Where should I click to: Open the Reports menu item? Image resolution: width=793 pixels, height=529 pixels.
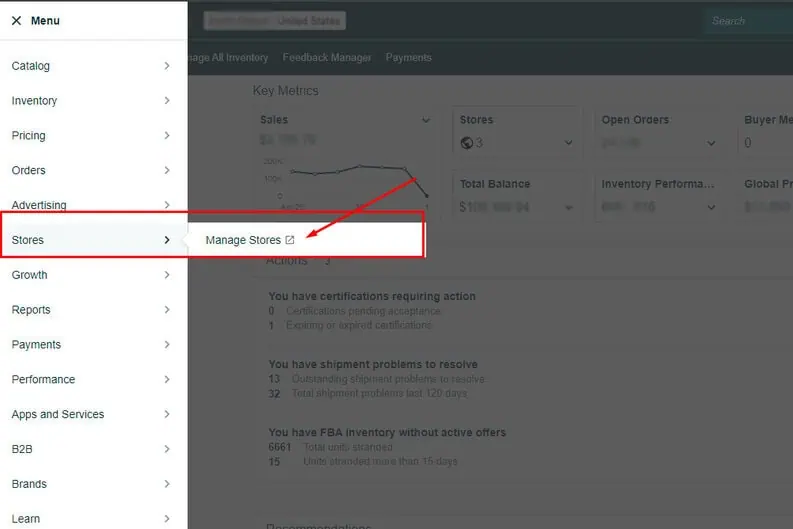point(94,310)
